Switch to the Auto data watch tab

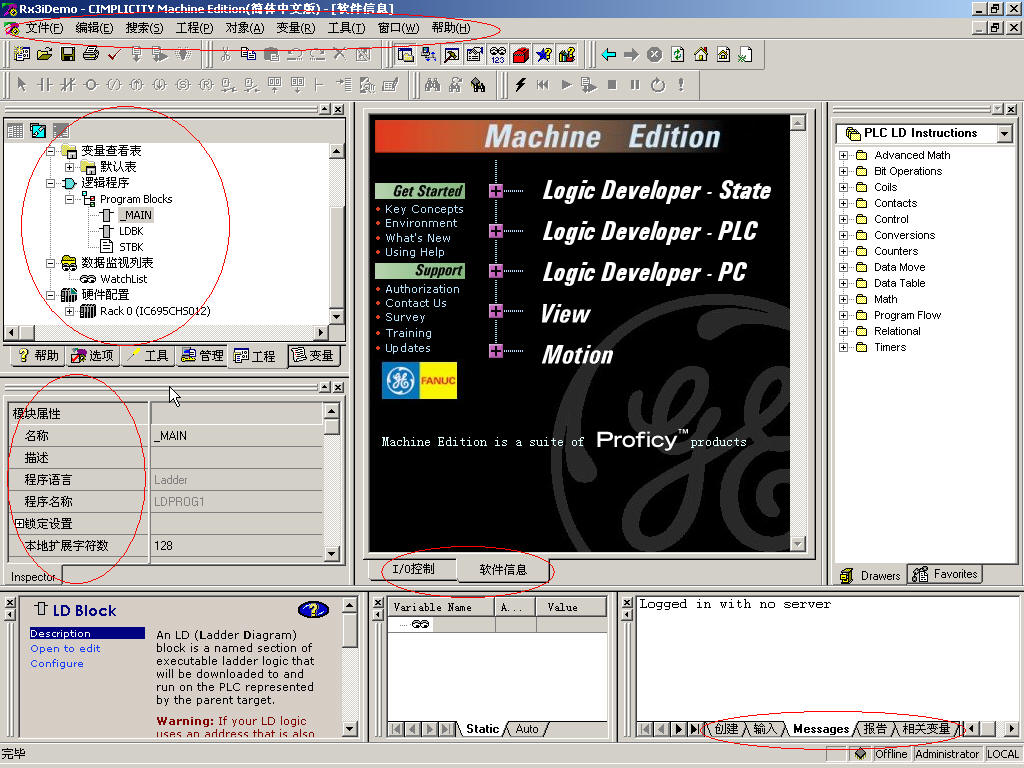[x=527, y=729]
